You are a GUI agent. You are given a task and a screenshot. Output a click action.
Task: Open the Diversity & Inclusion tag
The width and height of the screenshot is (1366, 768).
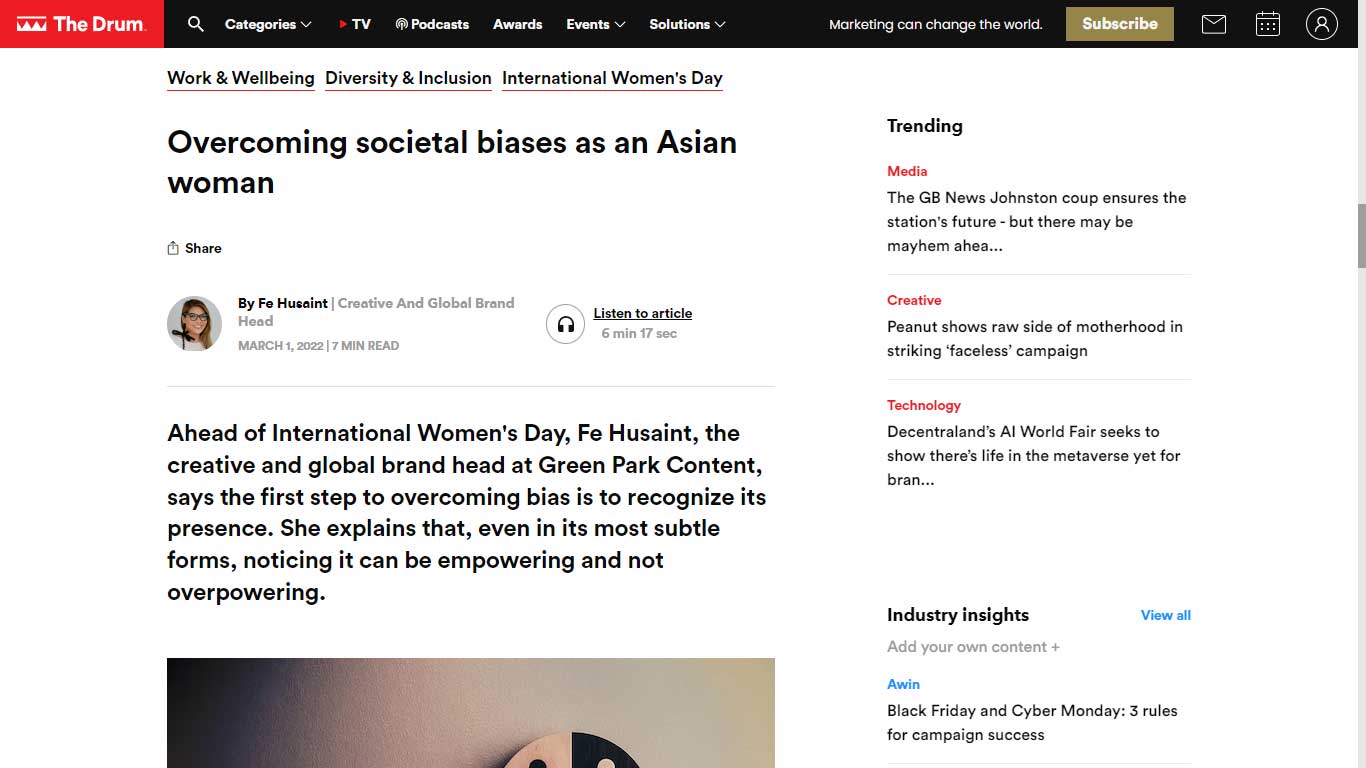point(408,78)
